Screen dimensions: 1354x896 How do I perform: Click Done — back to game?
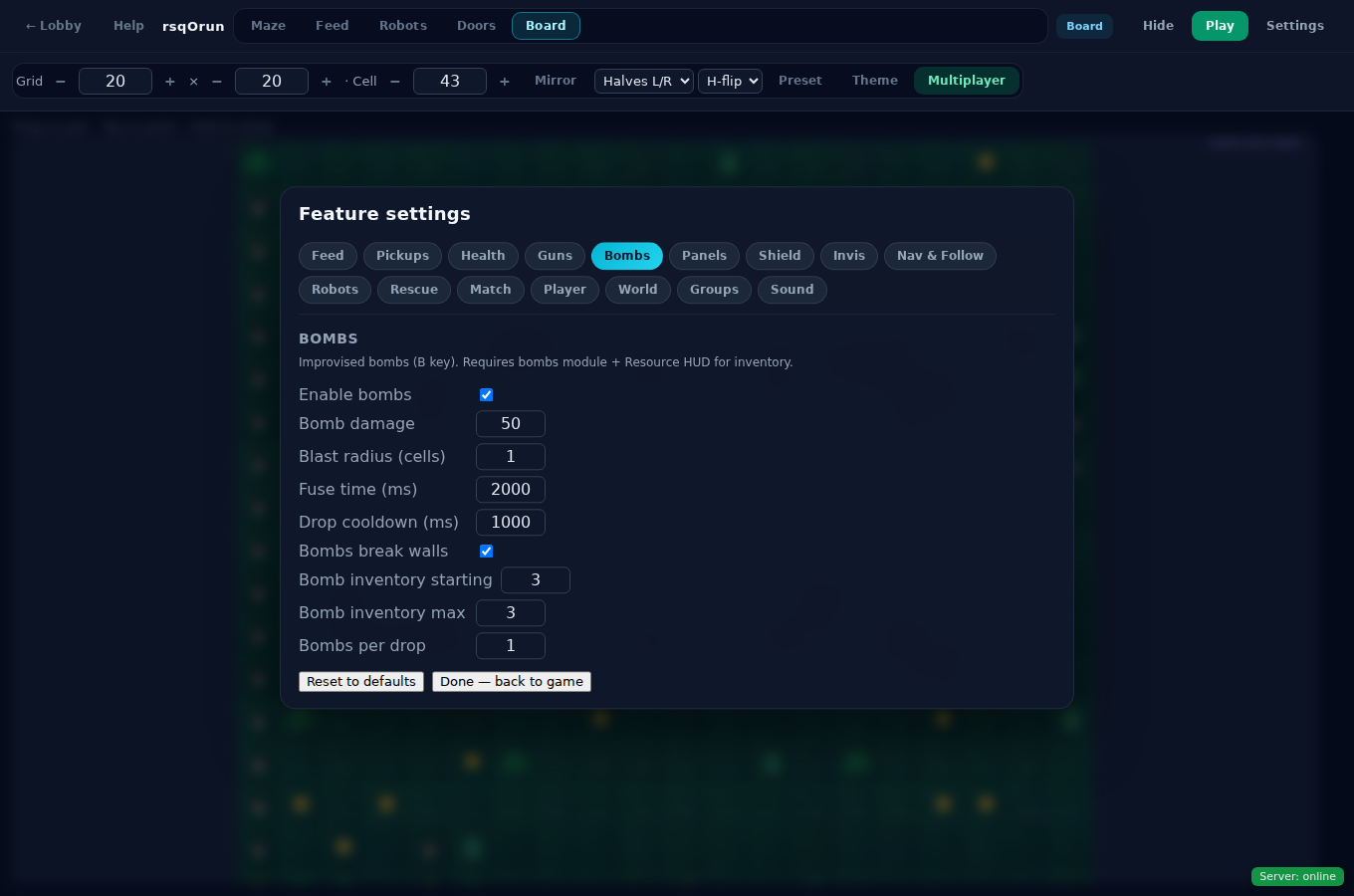(x=512, y=682)
